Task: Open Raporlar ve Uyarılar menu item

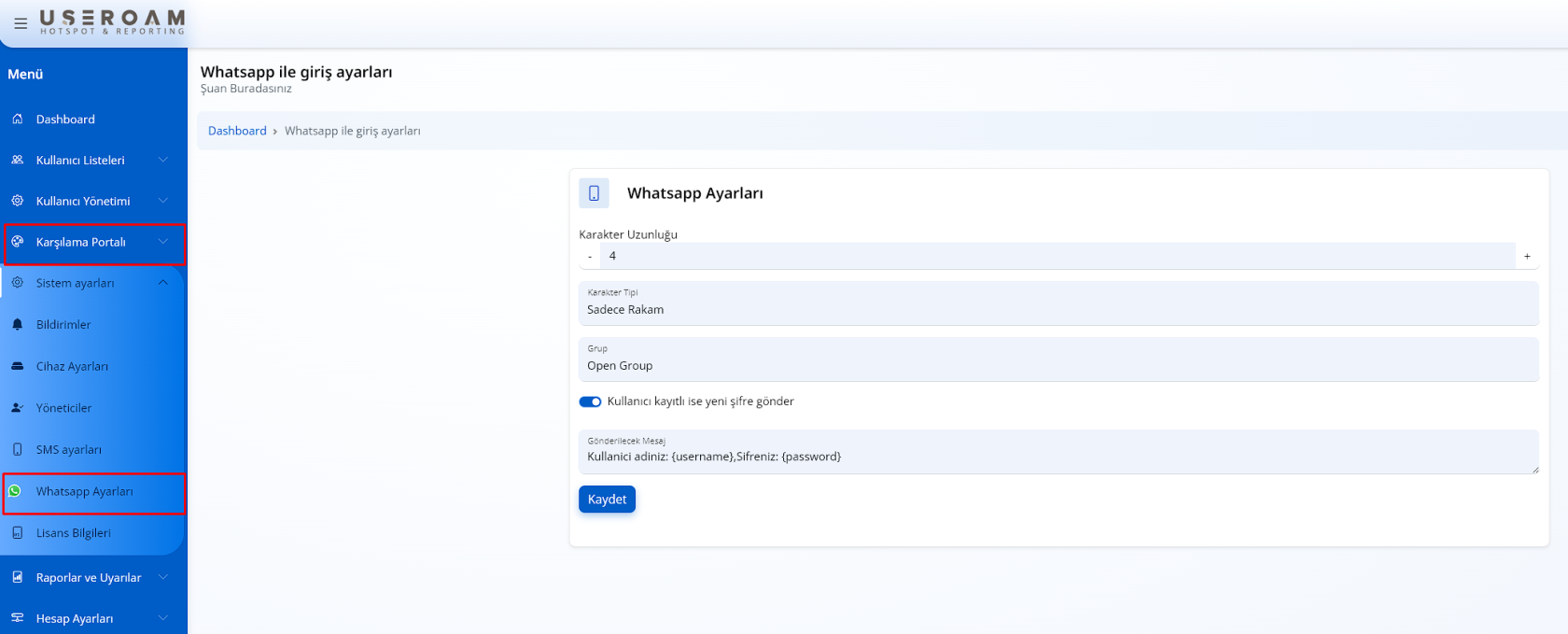Action: 89,578
